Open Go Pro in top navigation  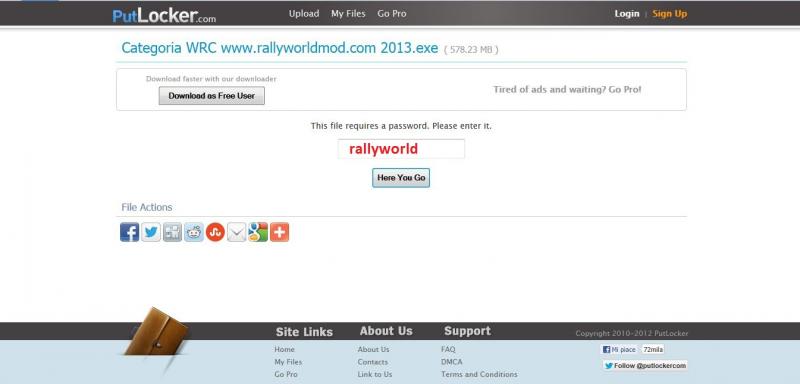(392, 14)
